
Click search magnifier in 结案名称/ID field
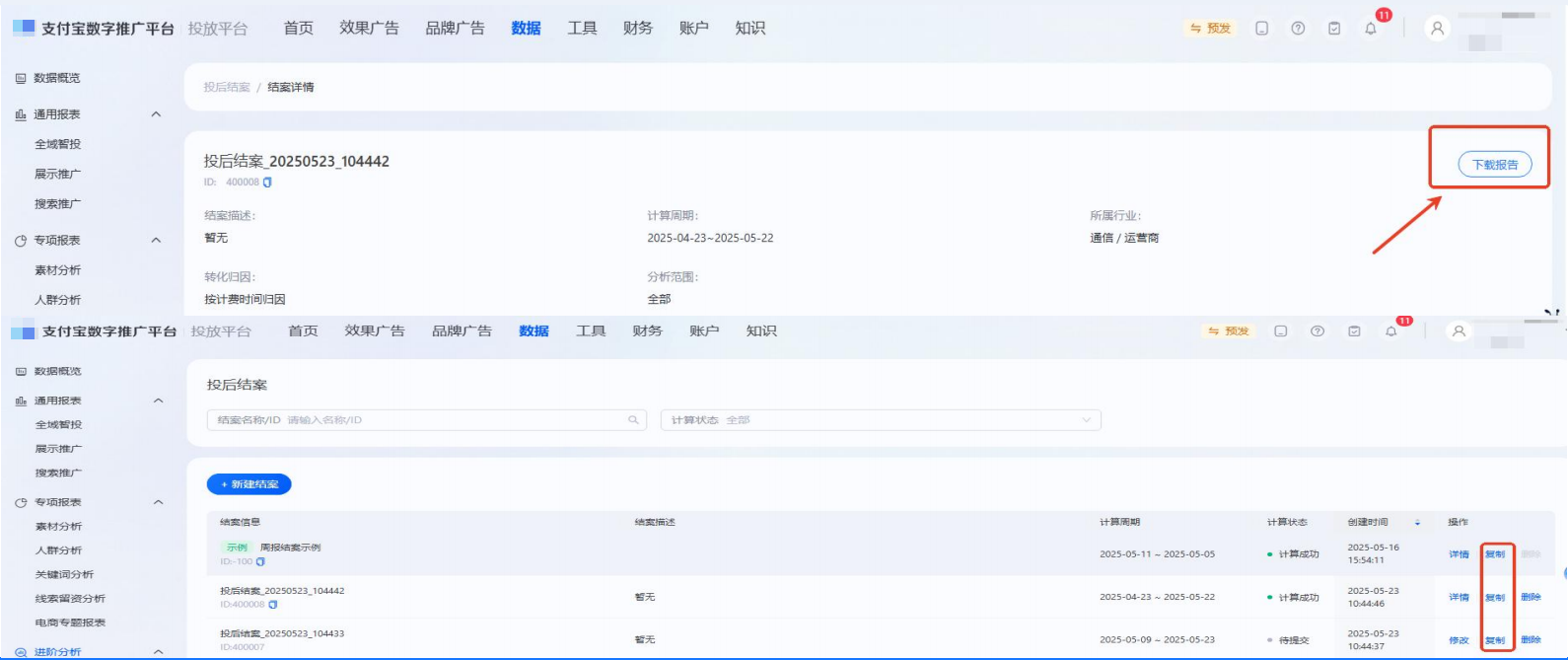(633, 420)
